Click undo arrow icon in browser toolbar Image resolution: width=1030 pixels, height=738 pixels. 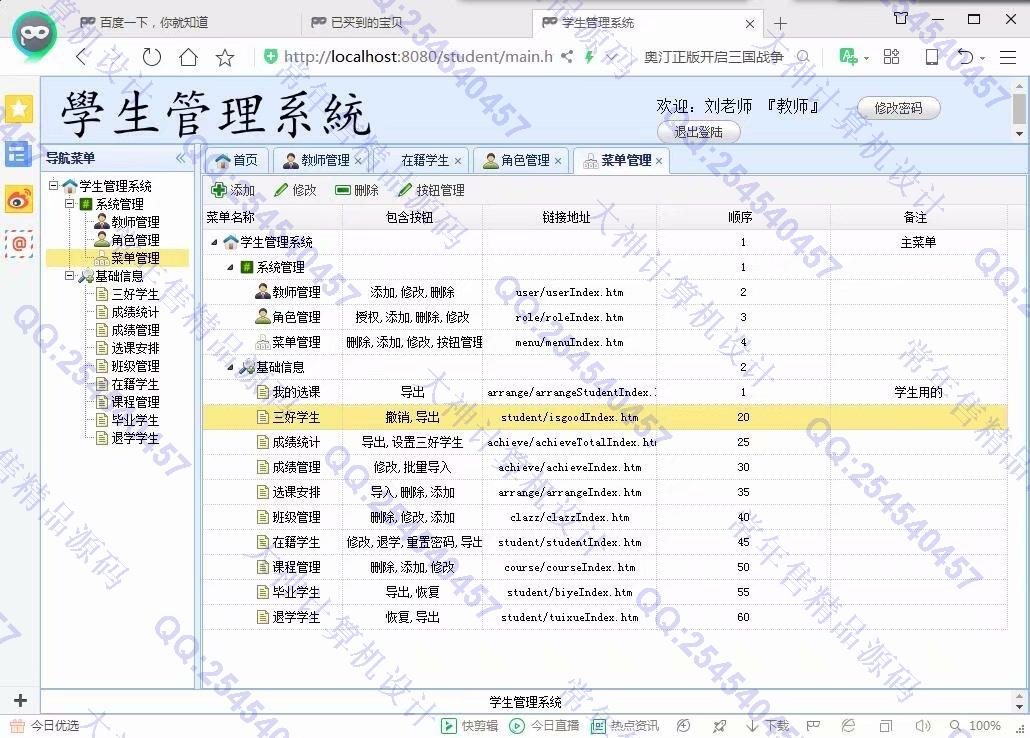965,57
